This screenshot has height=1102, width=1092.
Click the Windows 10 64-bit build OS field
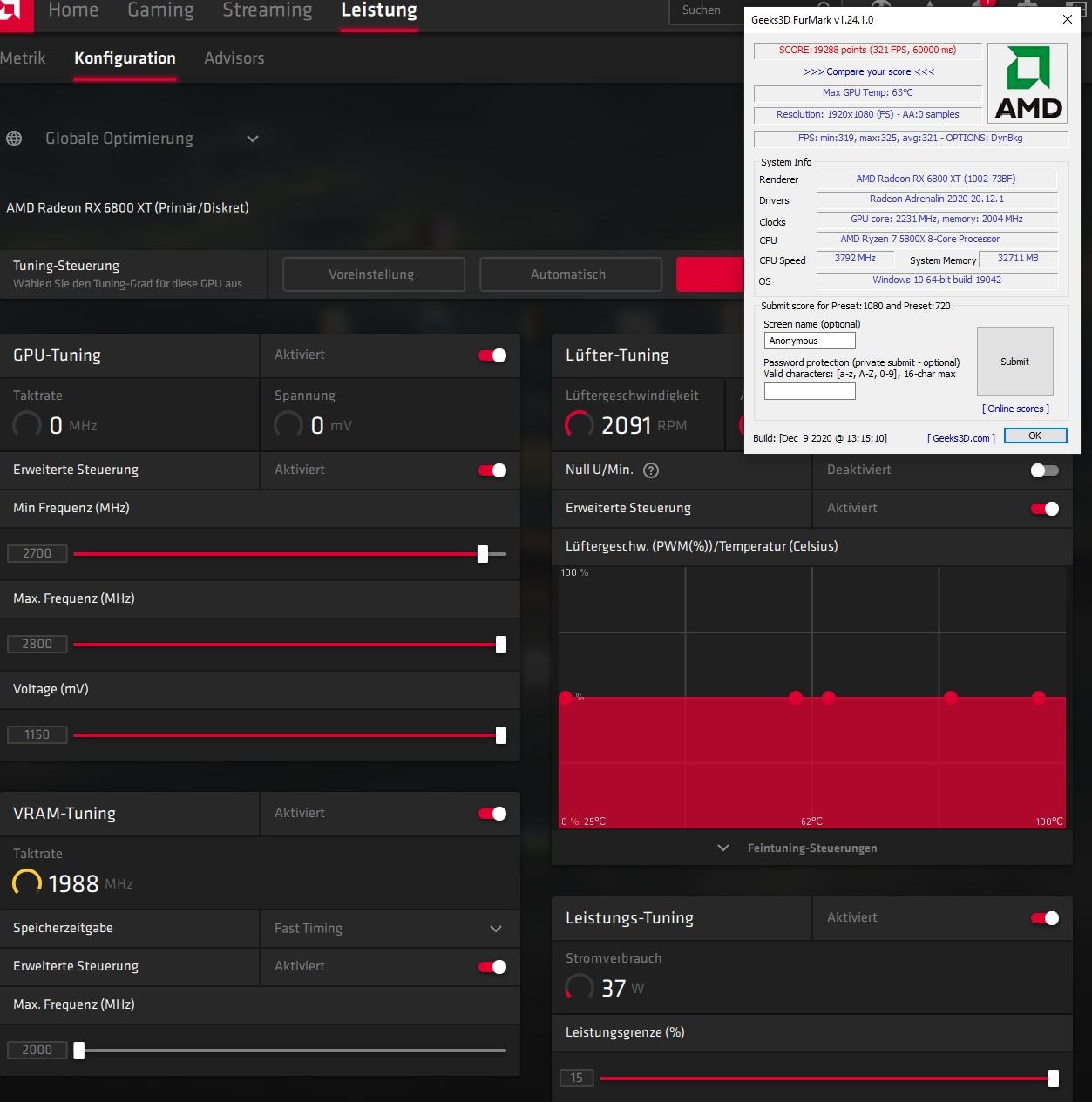tap(936, 280)
